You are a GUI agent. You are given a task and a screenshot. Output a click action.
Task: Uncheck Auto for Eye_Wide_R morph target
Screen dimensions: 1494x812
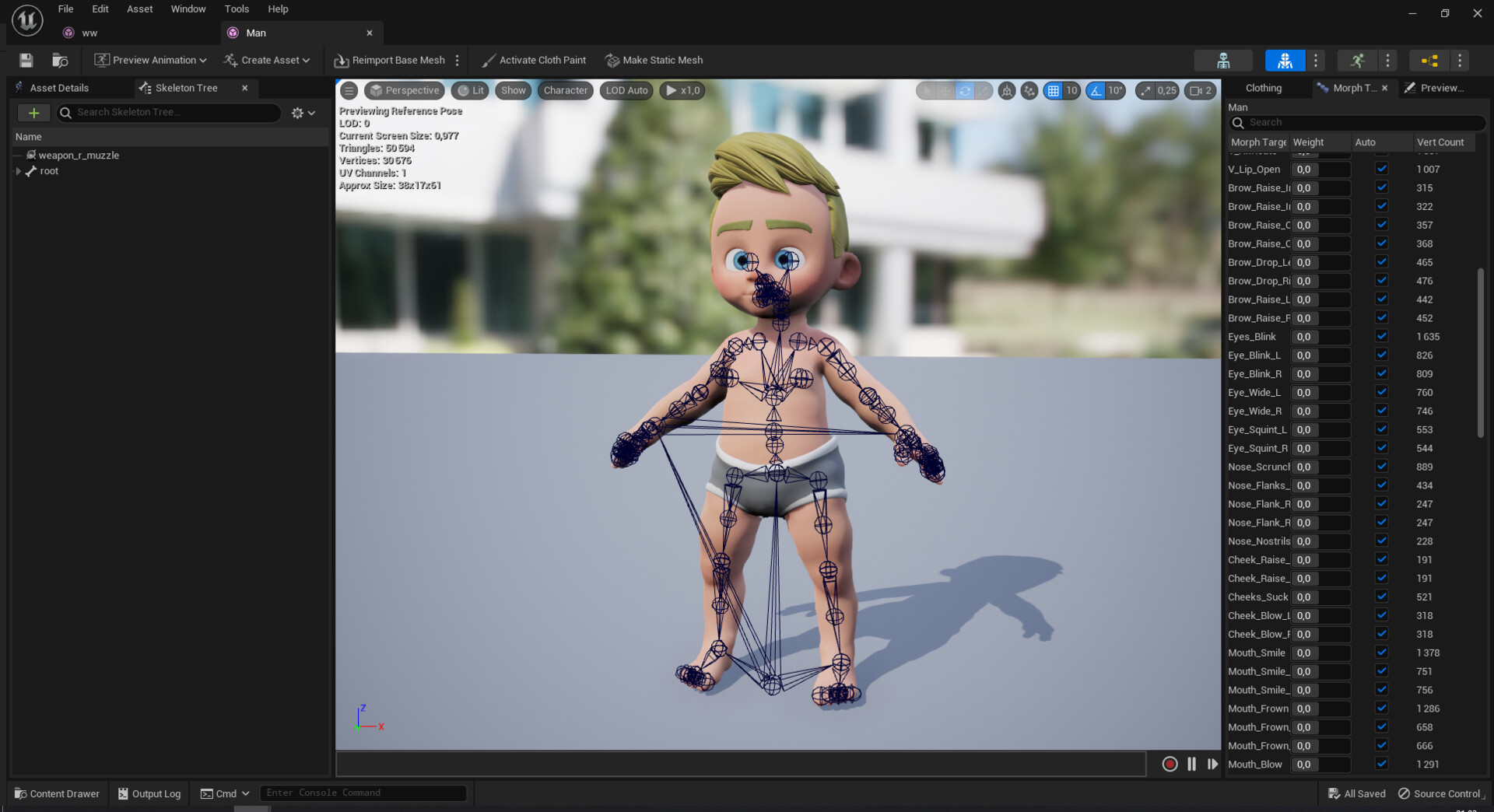coord(1381,411)
